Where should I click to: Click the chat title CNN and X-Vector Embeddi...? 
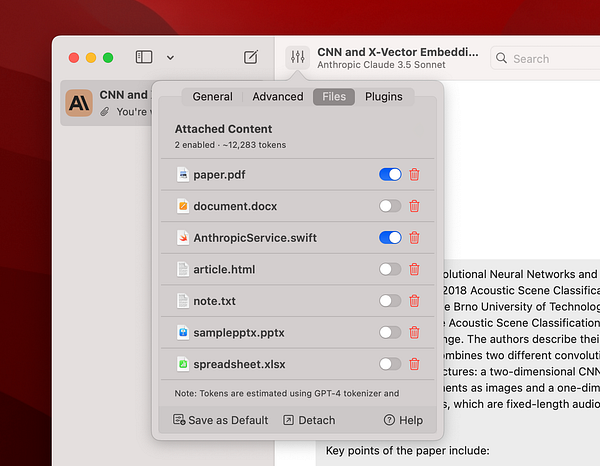398,52
